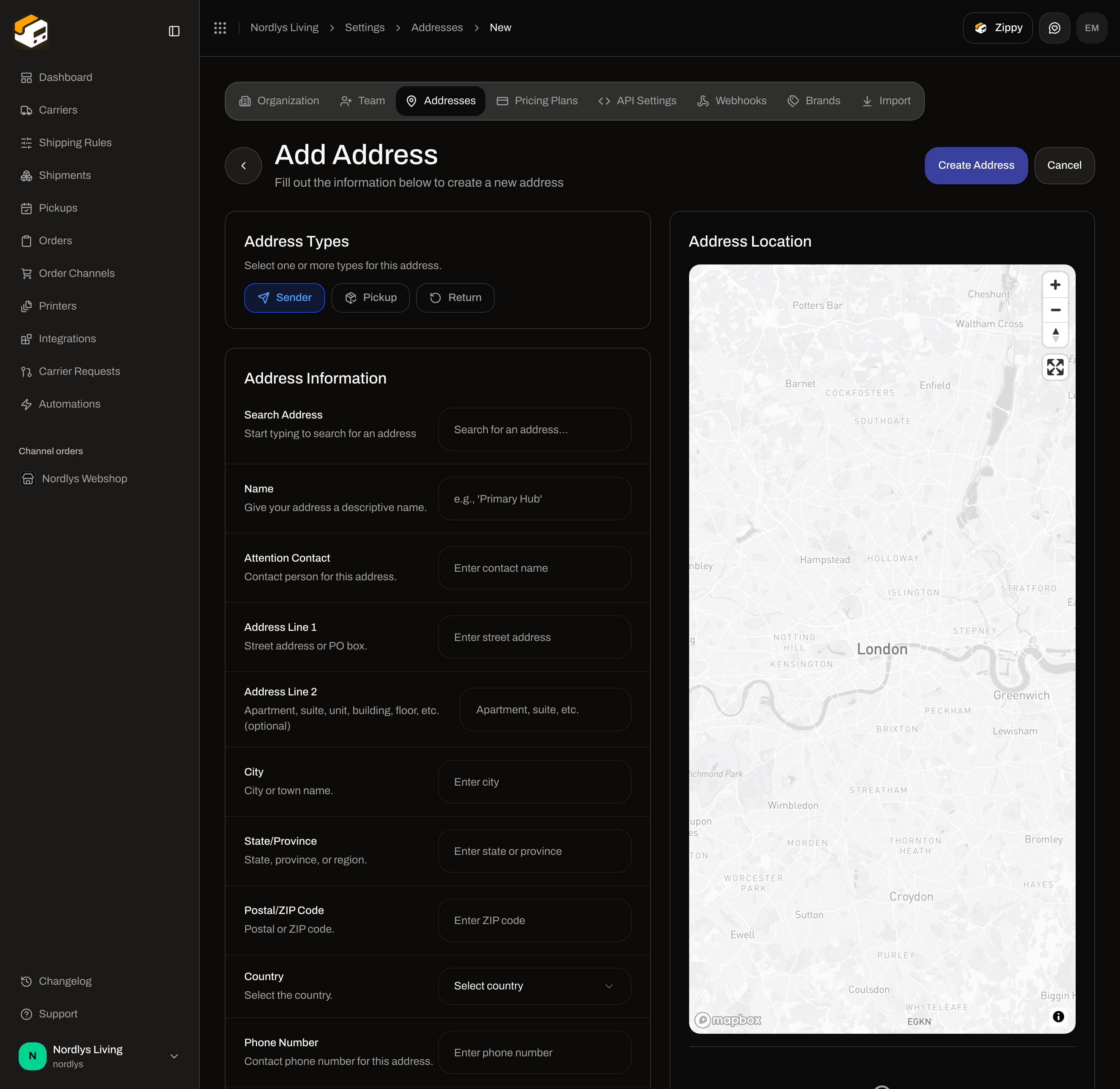This screenshot has width=1120, height=1089.
Task: Toggle the Return address type
Action: tap(455, 298)
